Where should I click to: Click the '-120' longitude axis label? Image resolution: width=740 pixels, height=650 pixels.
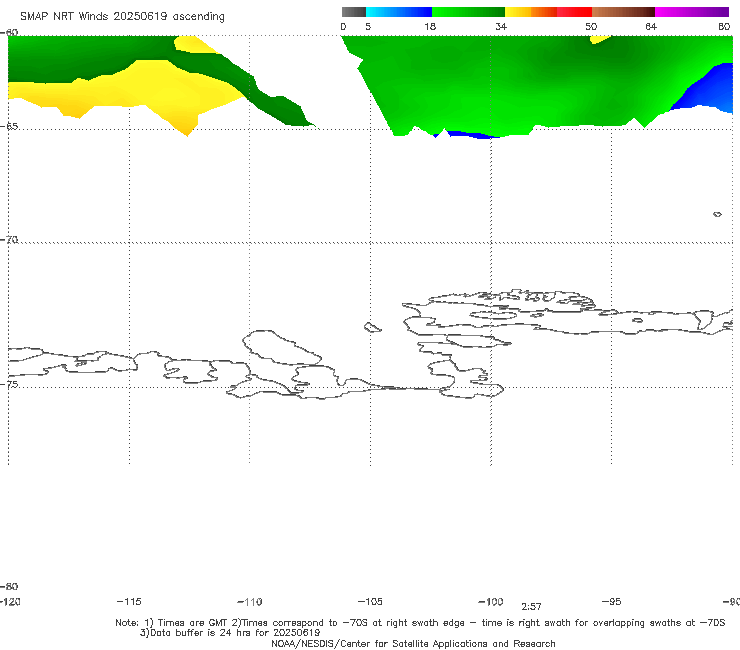(10, 602)
